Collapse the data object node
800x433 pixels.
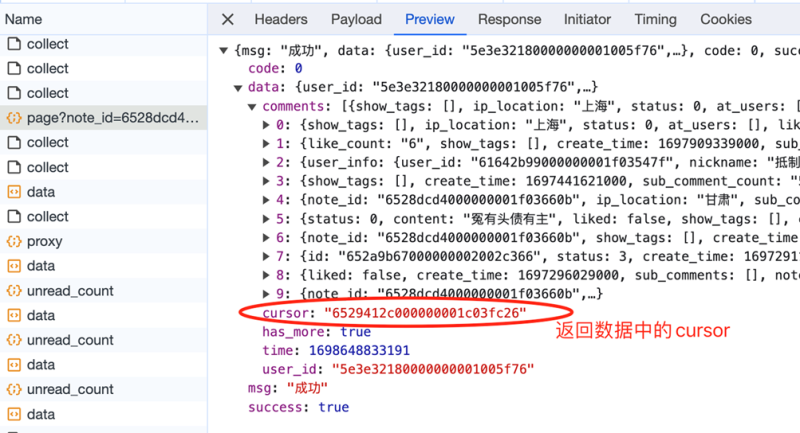(238, 88)
